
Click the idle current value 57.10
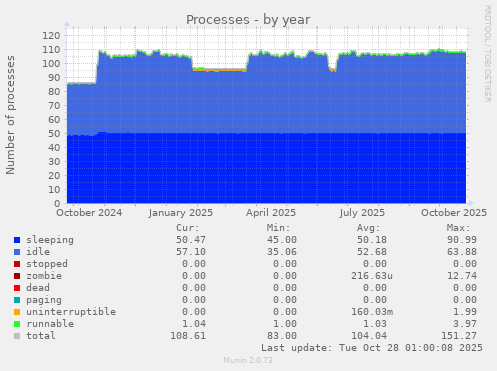[x=191, y=252]
